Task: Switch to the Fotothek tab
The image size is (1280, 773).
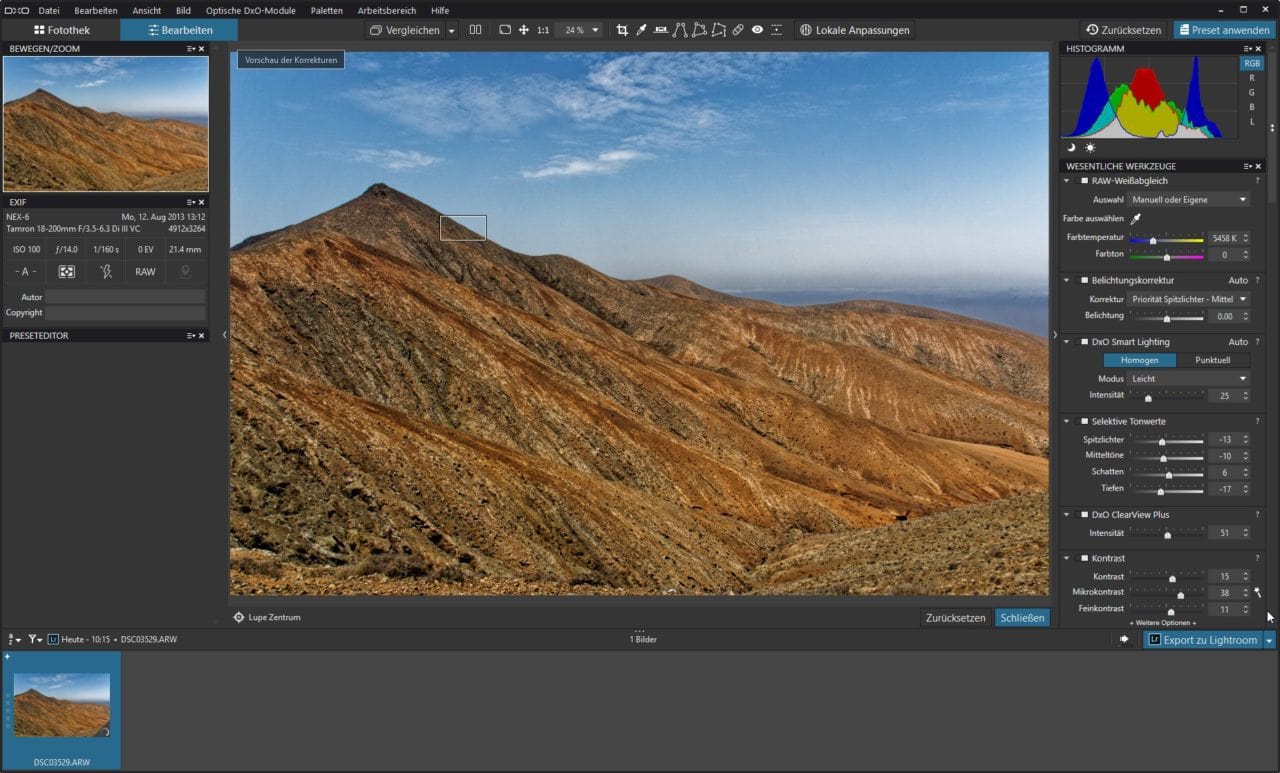Action: [61, 30]
